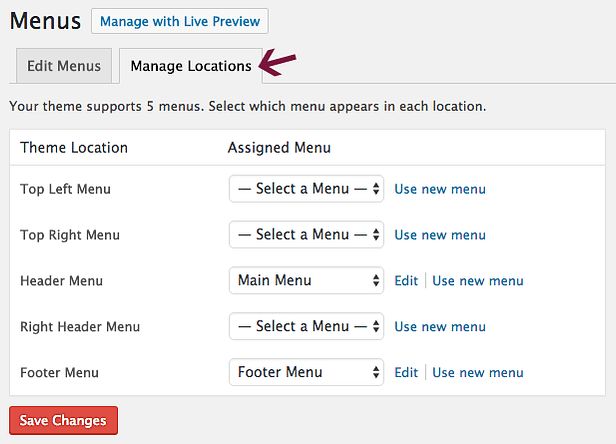Click the up-down arrows on Main Menu select
Viewport: 616px width, 444px height.
pyautogui.click(x=376, y=281)
